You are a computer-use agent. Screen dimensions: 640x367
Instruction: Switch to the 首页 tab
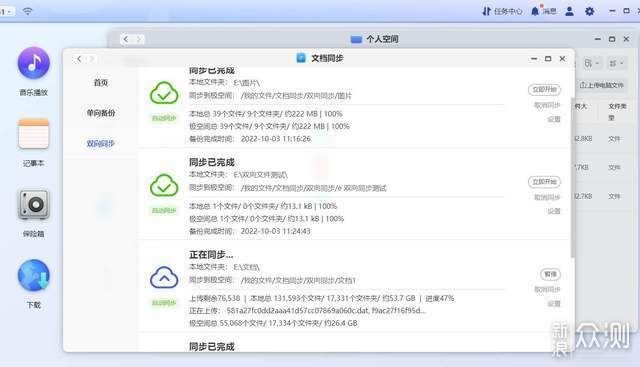click(x=101, y=82)
